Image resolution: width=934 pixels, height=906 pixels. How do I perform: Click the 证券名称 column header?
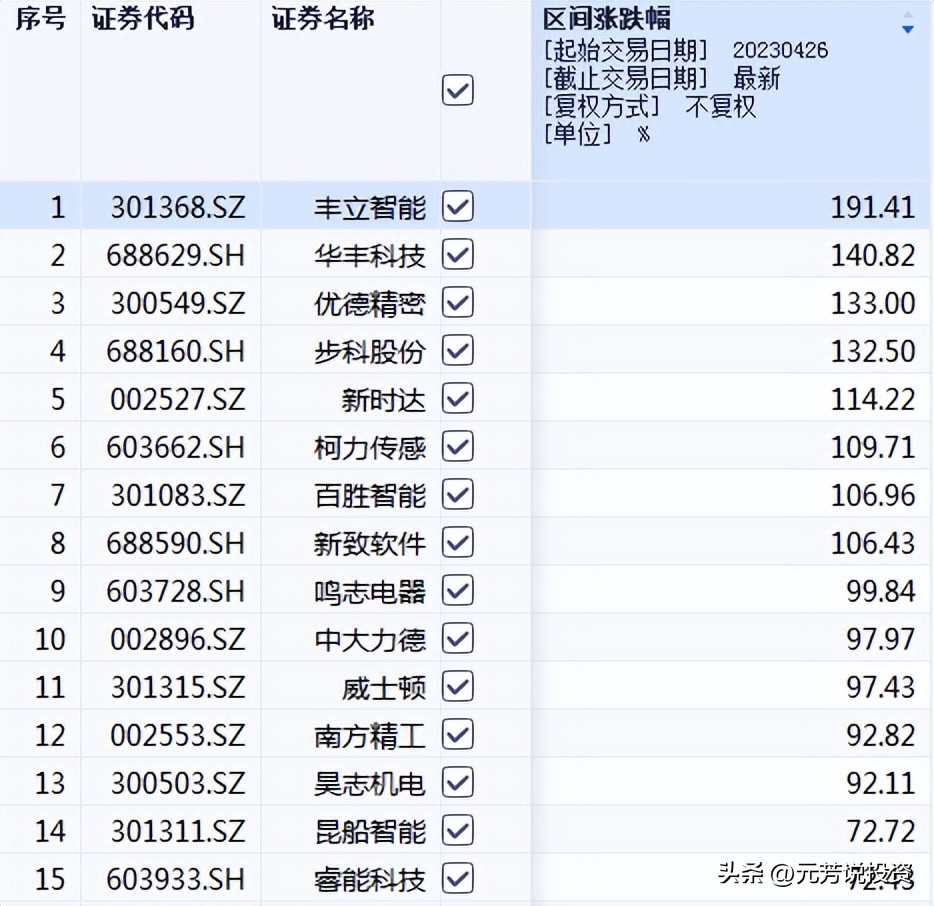point(322,19)
